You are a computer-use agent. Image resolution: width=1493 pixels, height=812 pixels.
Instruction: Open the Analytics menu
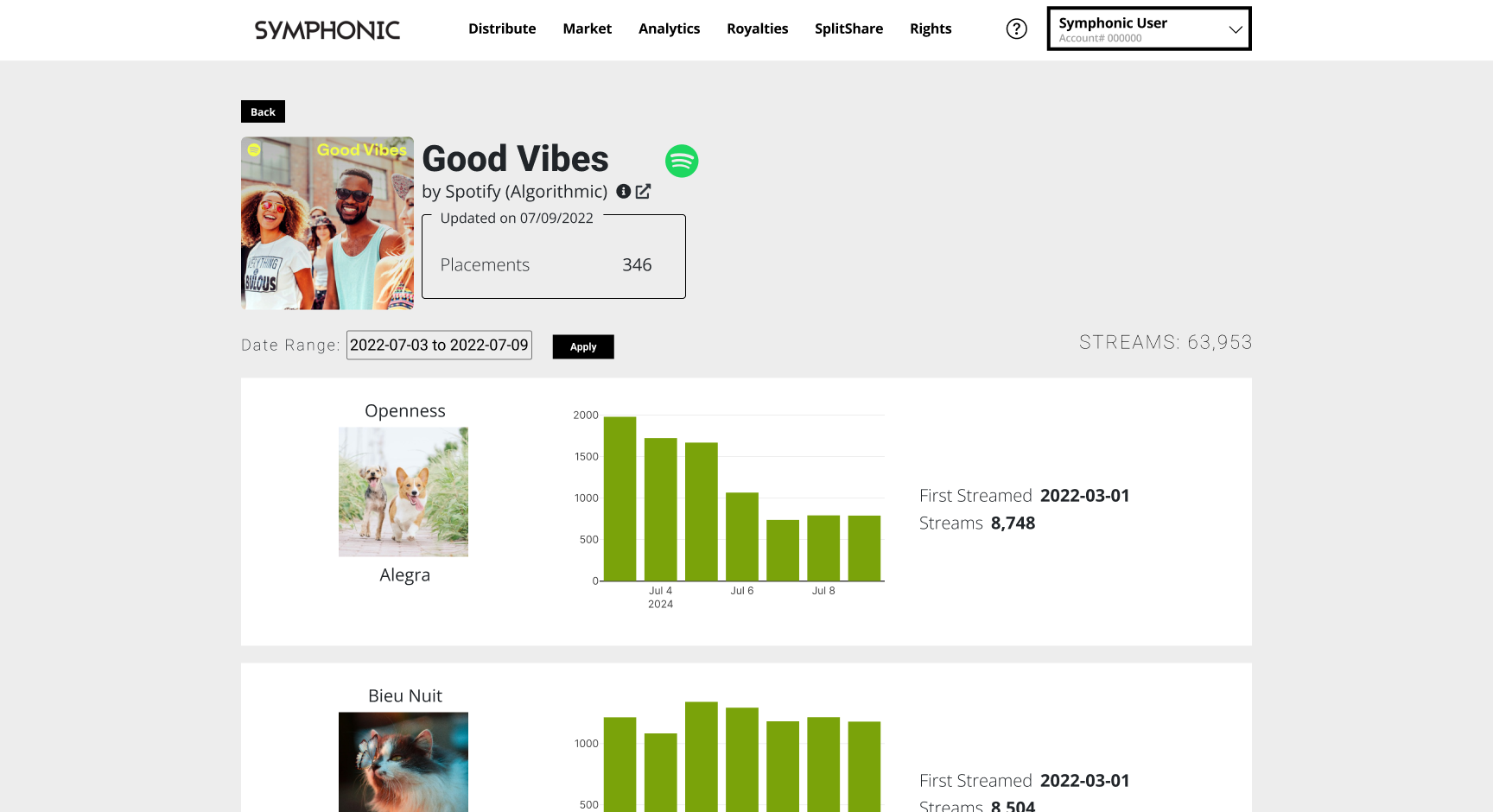tap(670, 29)
